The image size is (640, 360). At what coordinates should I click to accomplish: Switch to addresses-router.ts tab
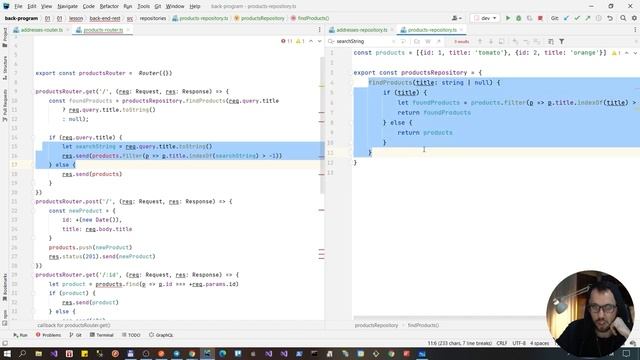(42, 30)
